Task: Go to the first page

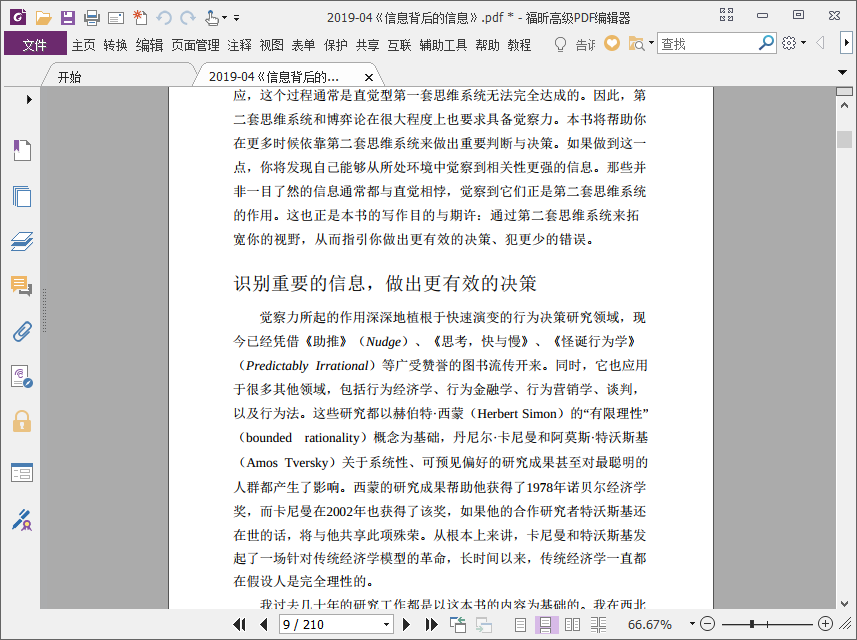Action: 239,624
